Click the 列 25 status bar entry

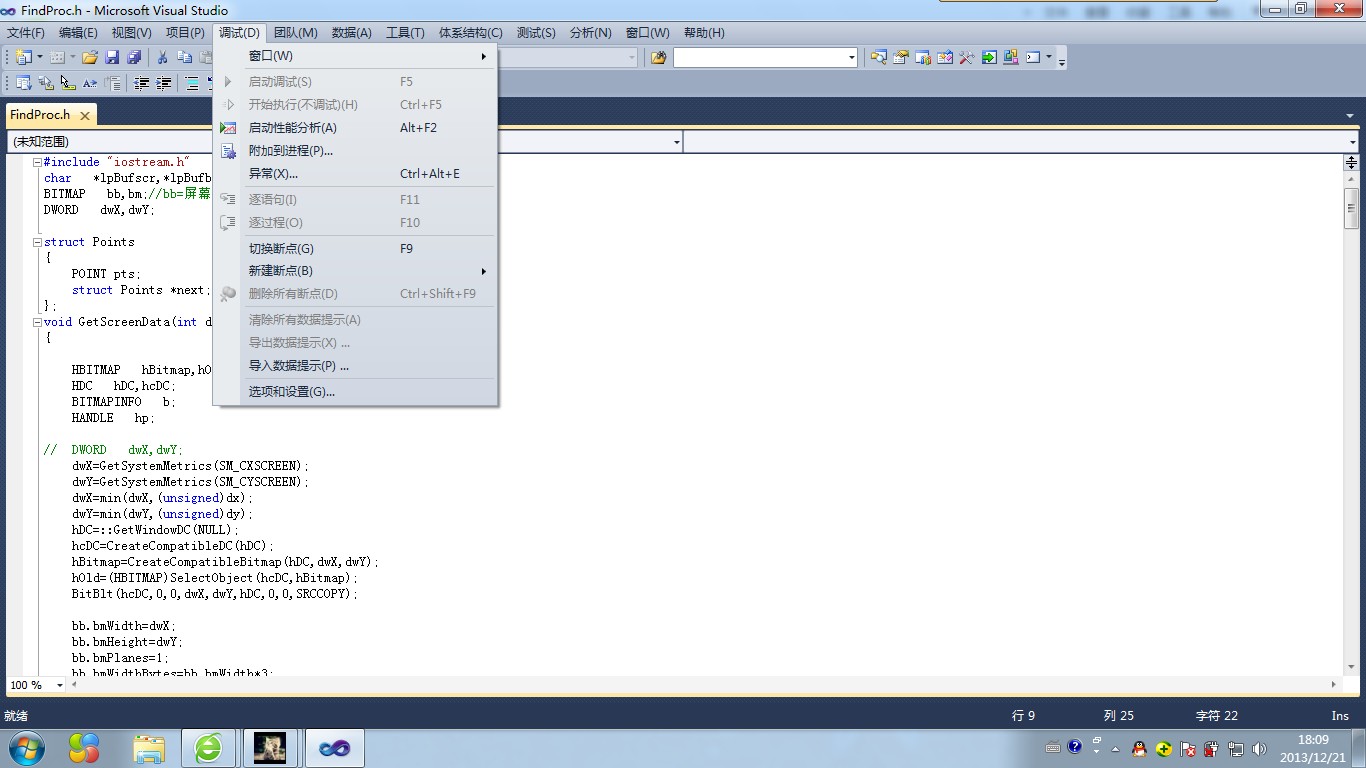pyautogui.click(x=1118, y=716)
